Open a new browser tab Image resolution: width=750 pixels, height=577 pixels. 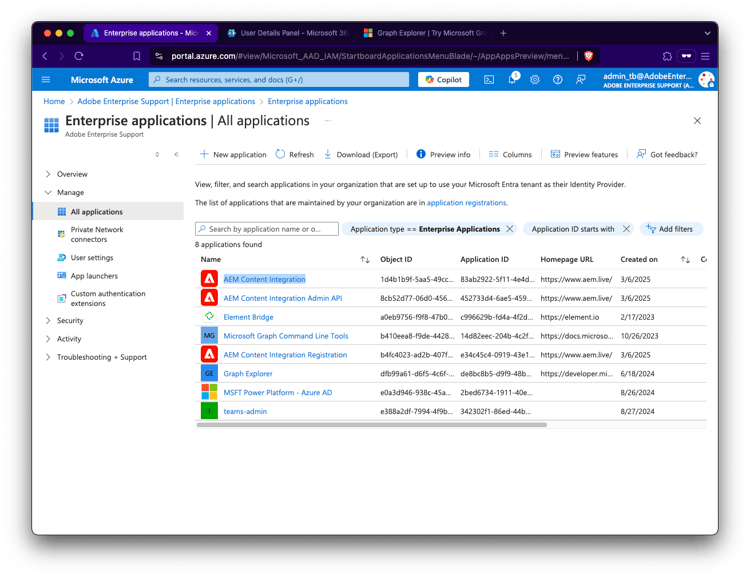(503, 33)
